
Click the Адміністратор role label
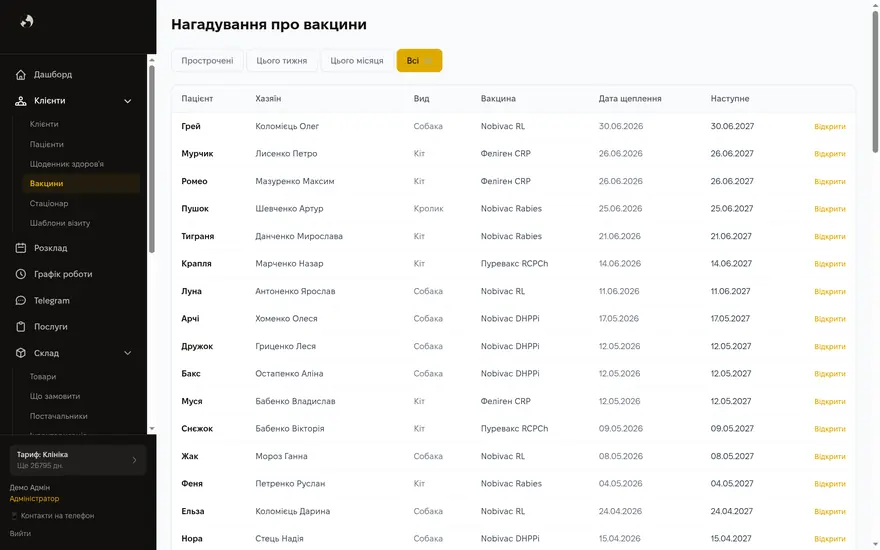34,498
